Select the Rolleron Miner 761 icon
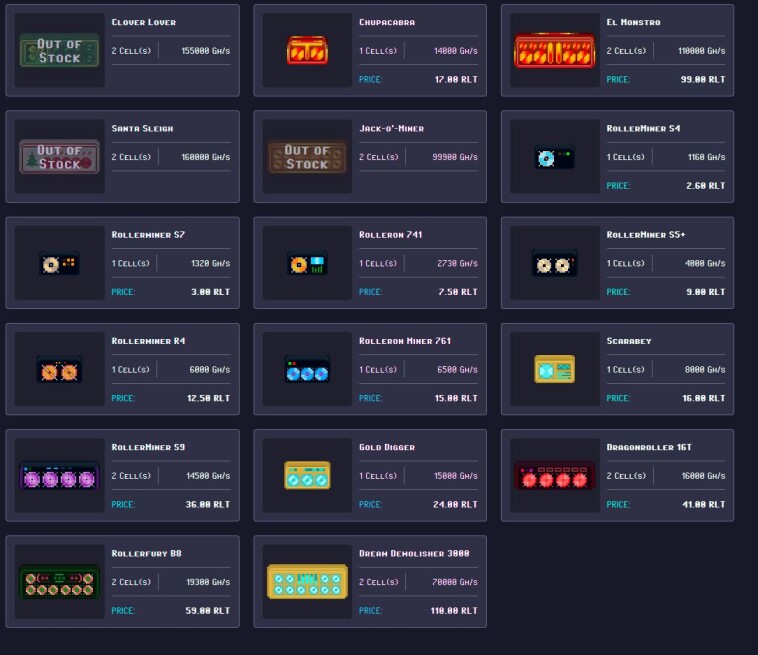Viewport: 758px width, 655px height. (x=307, y=370)
